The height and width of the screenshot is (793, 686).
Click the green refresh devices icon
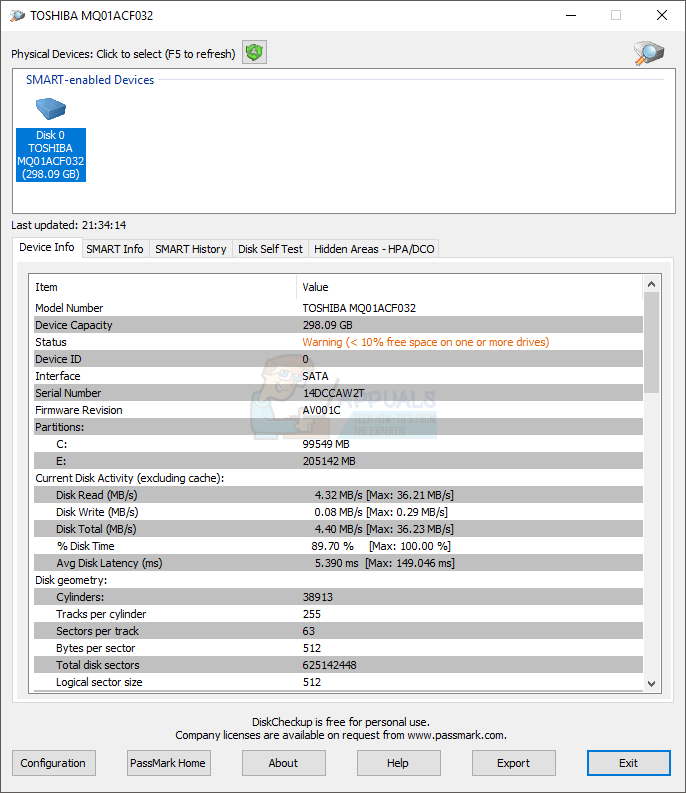click(x=254, y=52)
